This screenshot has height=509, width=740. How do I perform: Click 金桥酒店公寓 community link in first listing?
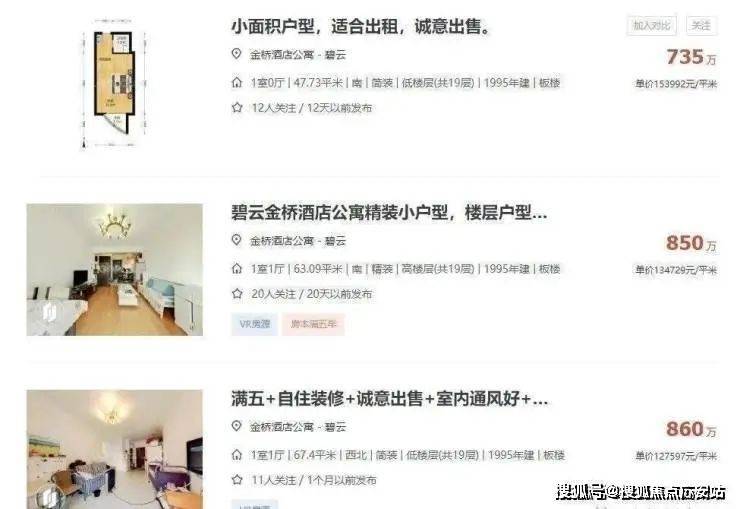coord(282,55)
